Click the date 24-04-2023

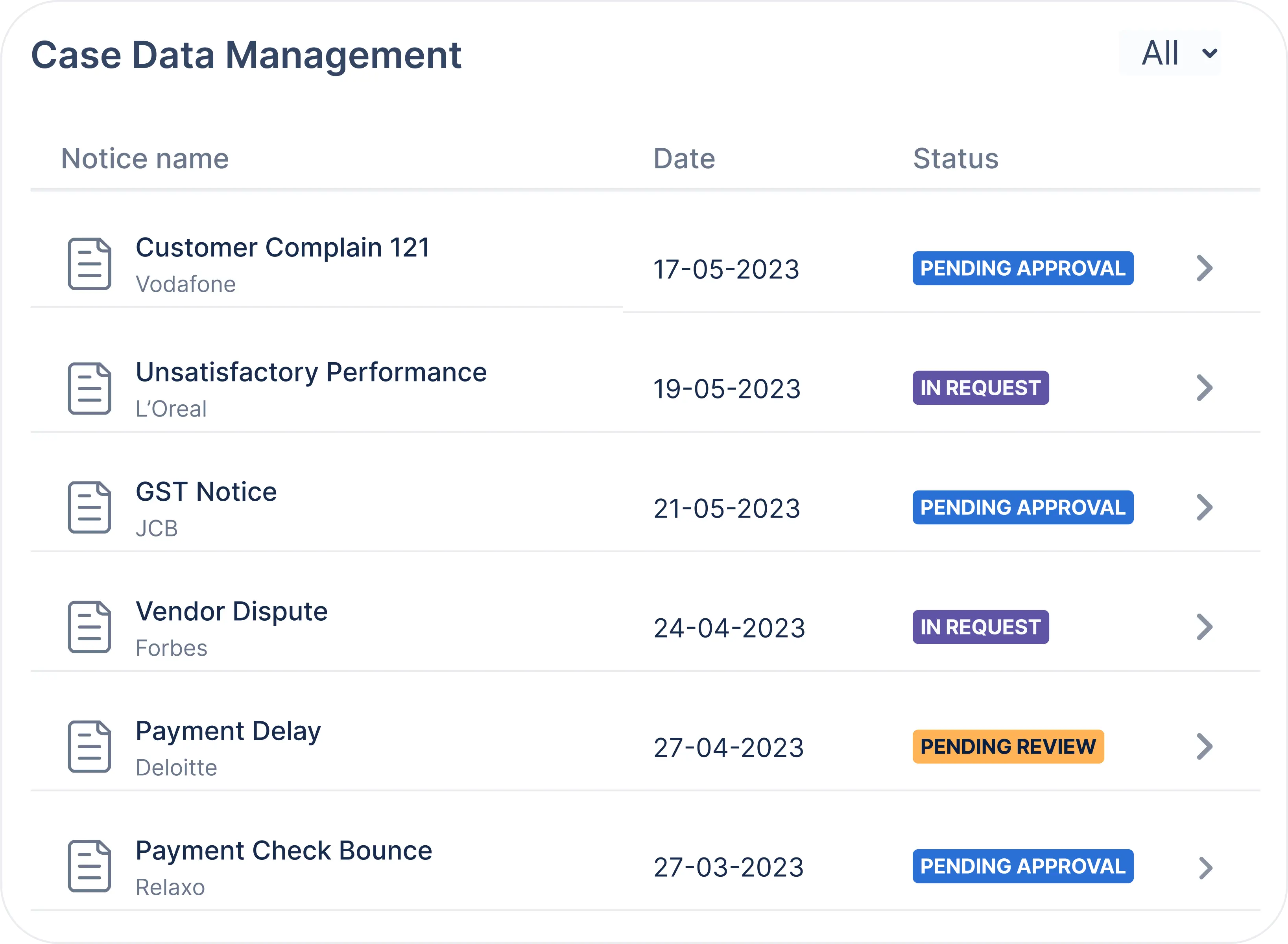tap(729, 627)
